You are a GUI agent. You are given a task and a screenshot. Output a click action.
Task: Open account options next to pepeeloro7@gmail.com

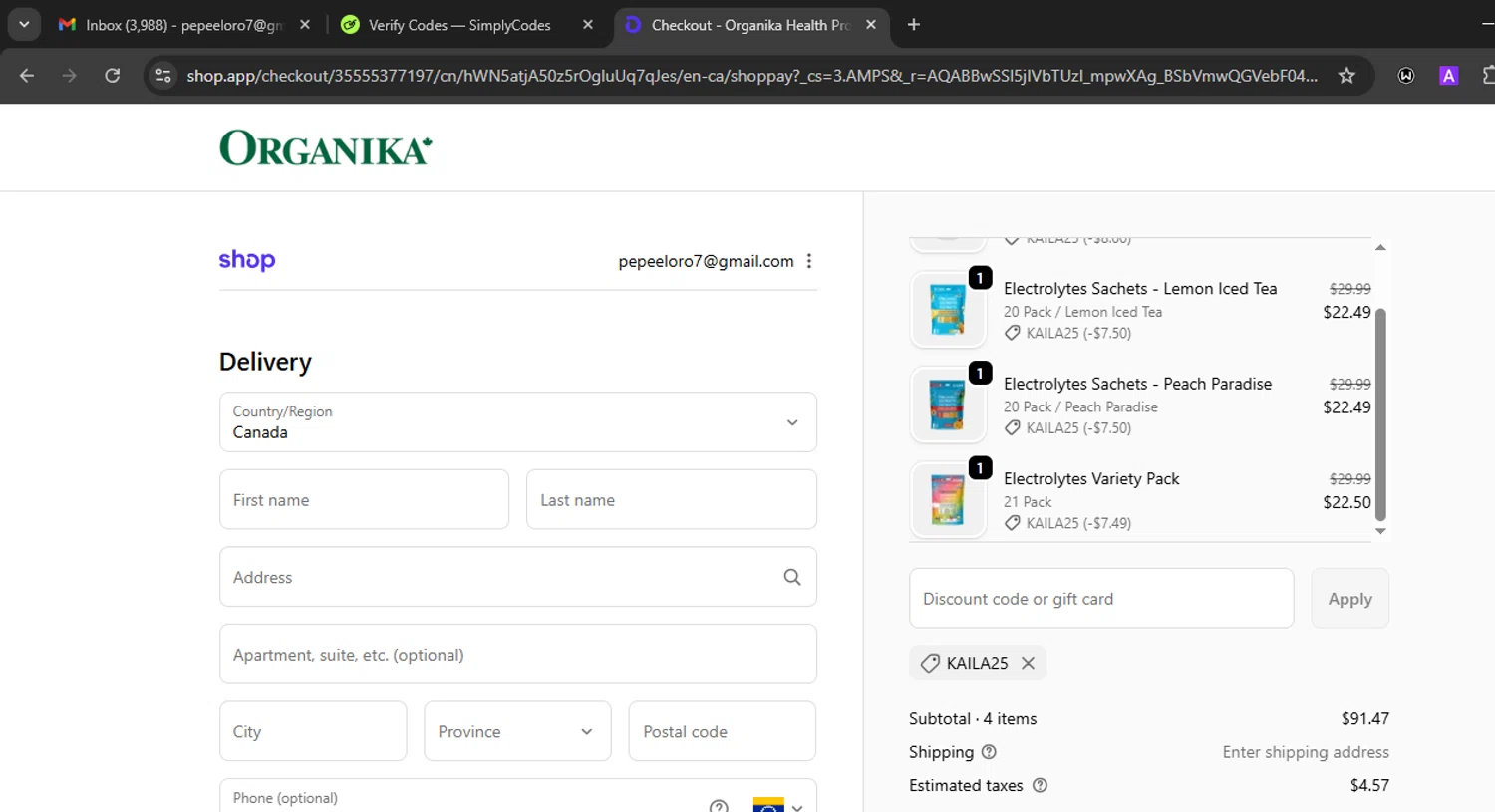click(809, 261)
